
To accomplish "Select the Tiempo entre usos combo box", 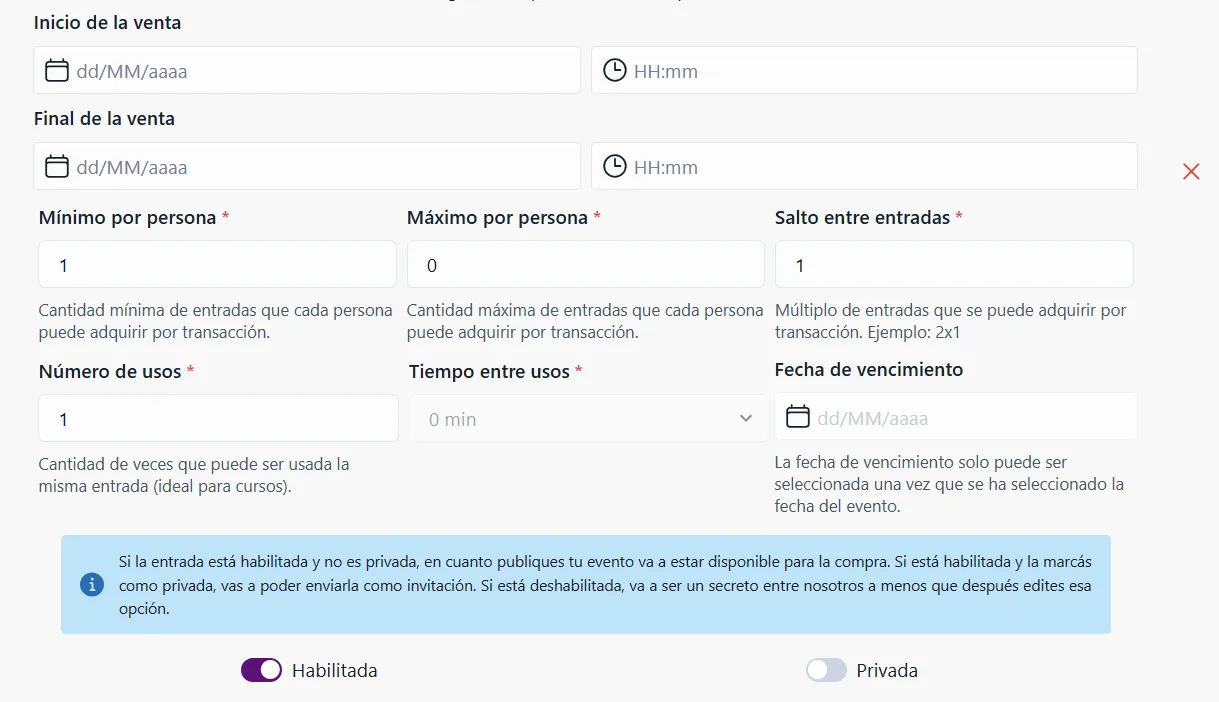I will [588, 418].
